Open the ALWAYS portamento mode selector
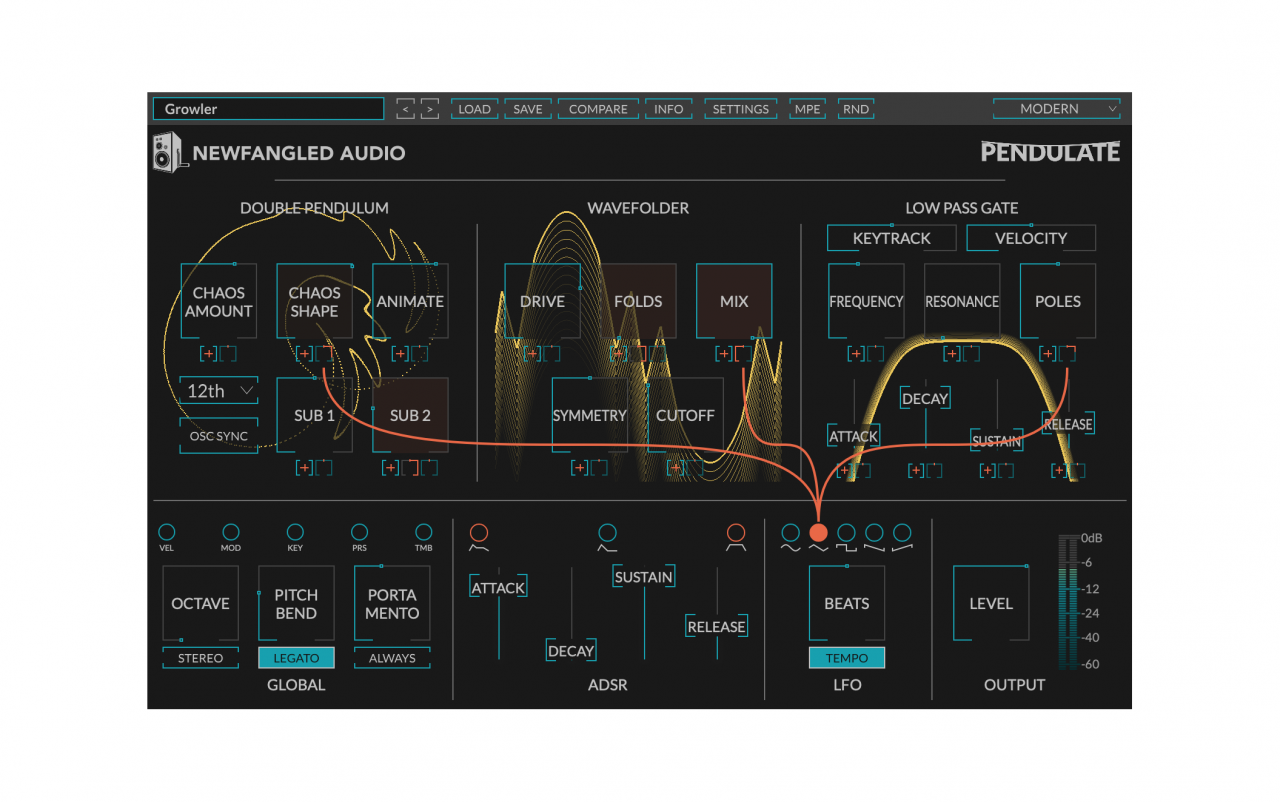 392,658
